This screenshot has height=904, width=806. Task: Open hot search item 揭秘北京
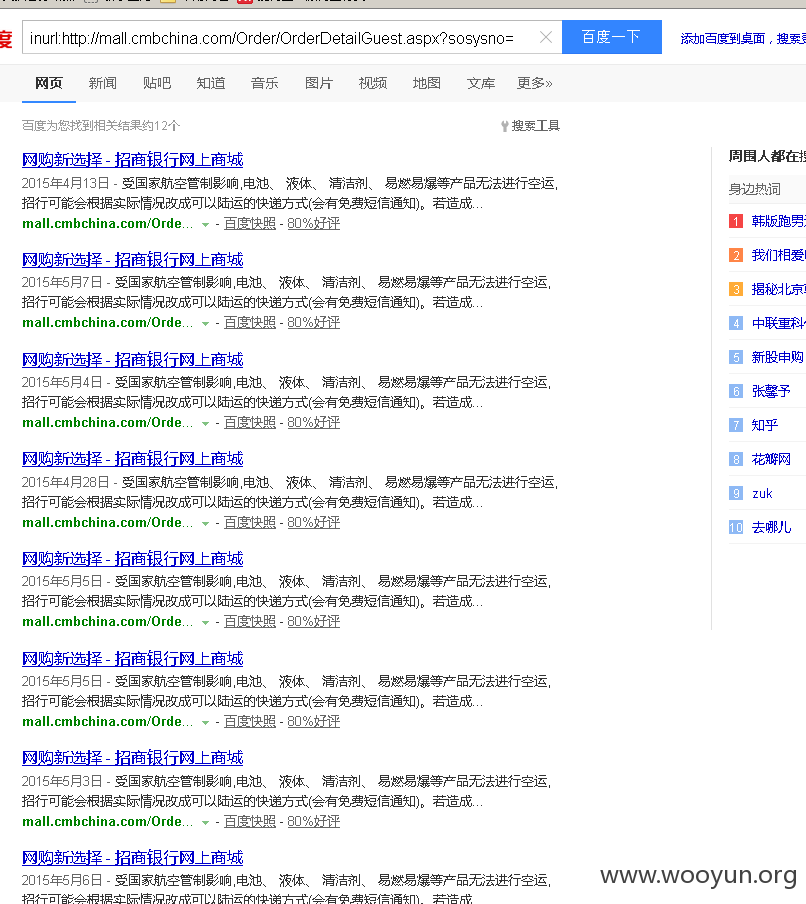[778, 289]
